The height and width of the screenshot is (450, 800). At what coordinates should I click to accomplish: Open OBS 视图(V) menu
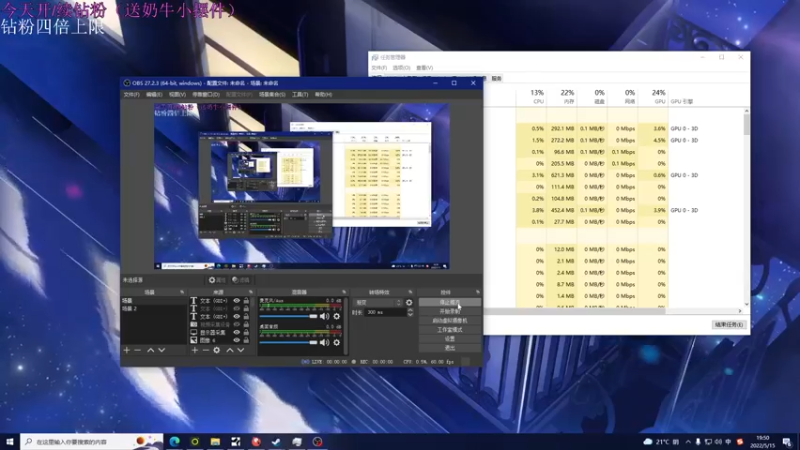click(177, 94)
